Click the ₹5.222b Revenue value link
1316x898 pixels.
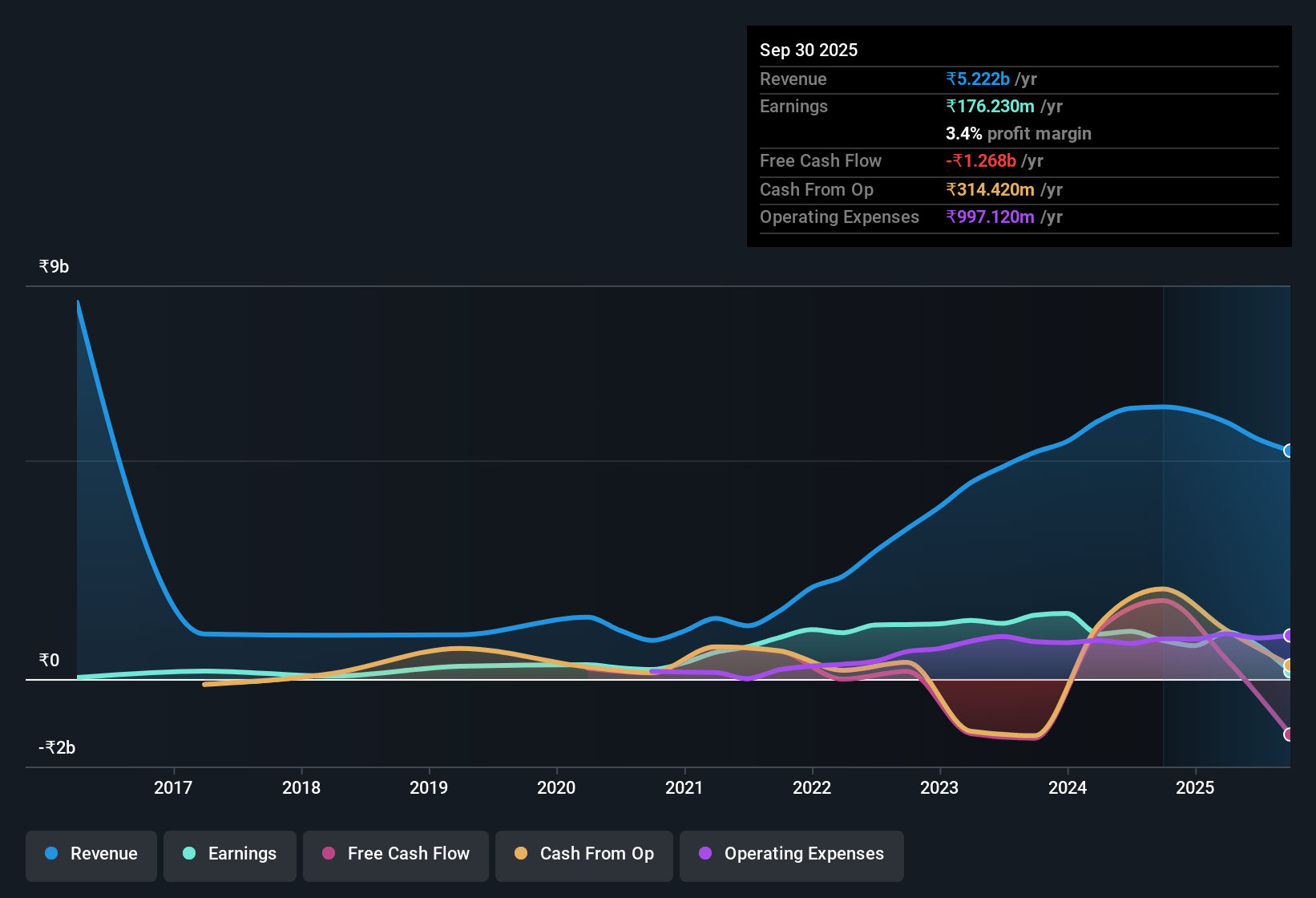pos(978,79)
